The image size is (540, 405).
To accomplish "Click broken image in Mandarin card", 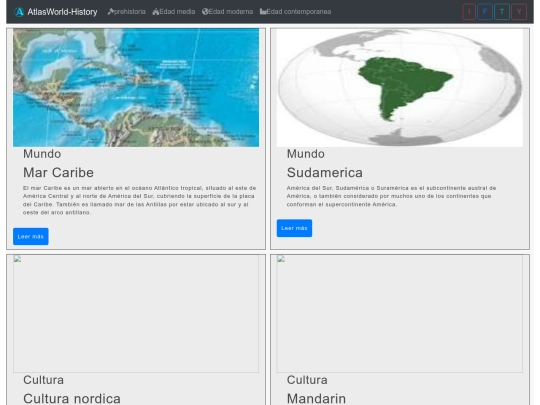I will (x=400, y=314).
